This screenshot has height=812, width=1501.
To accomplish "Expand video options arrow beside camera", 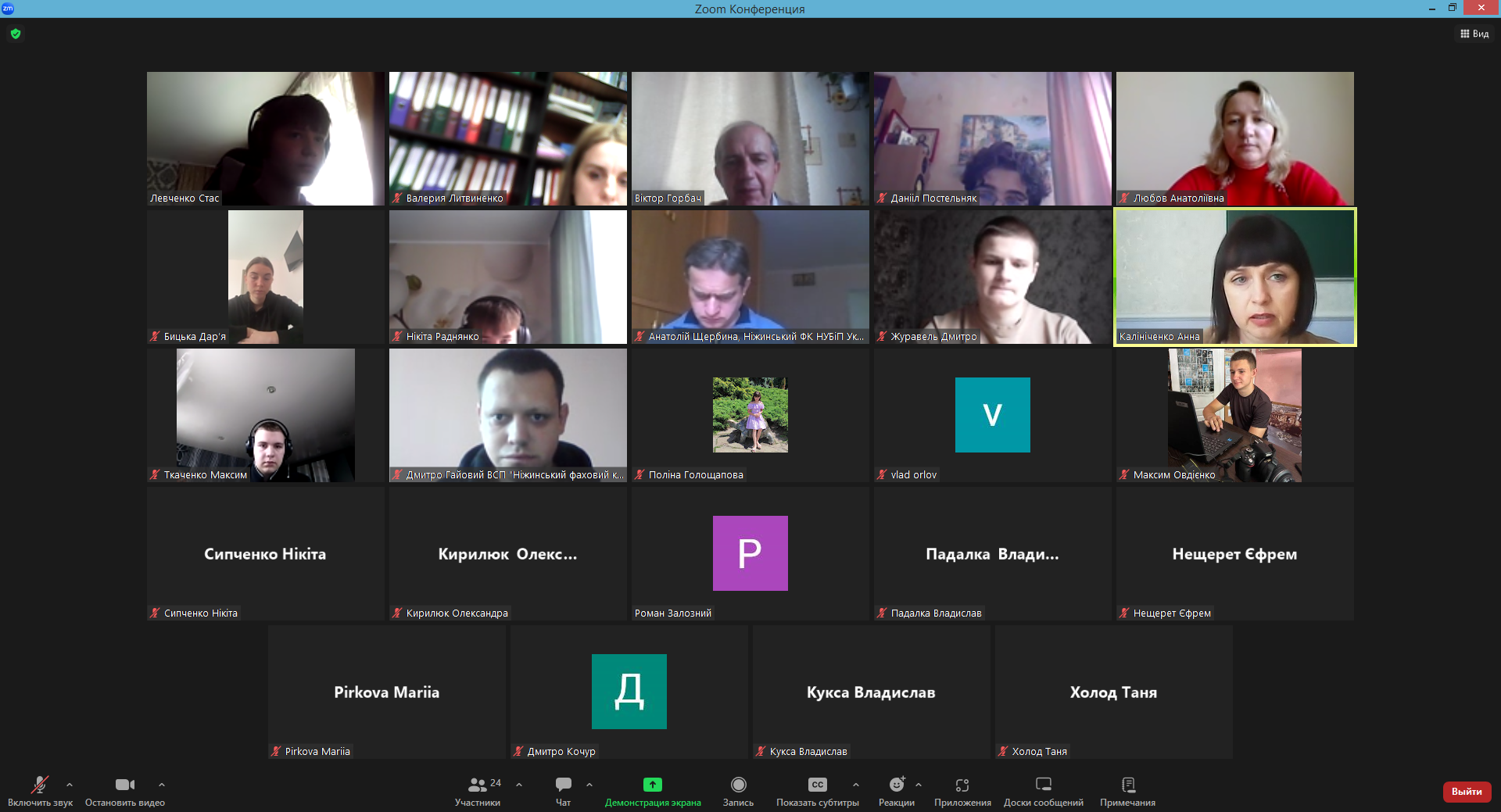I will (162, 785).
